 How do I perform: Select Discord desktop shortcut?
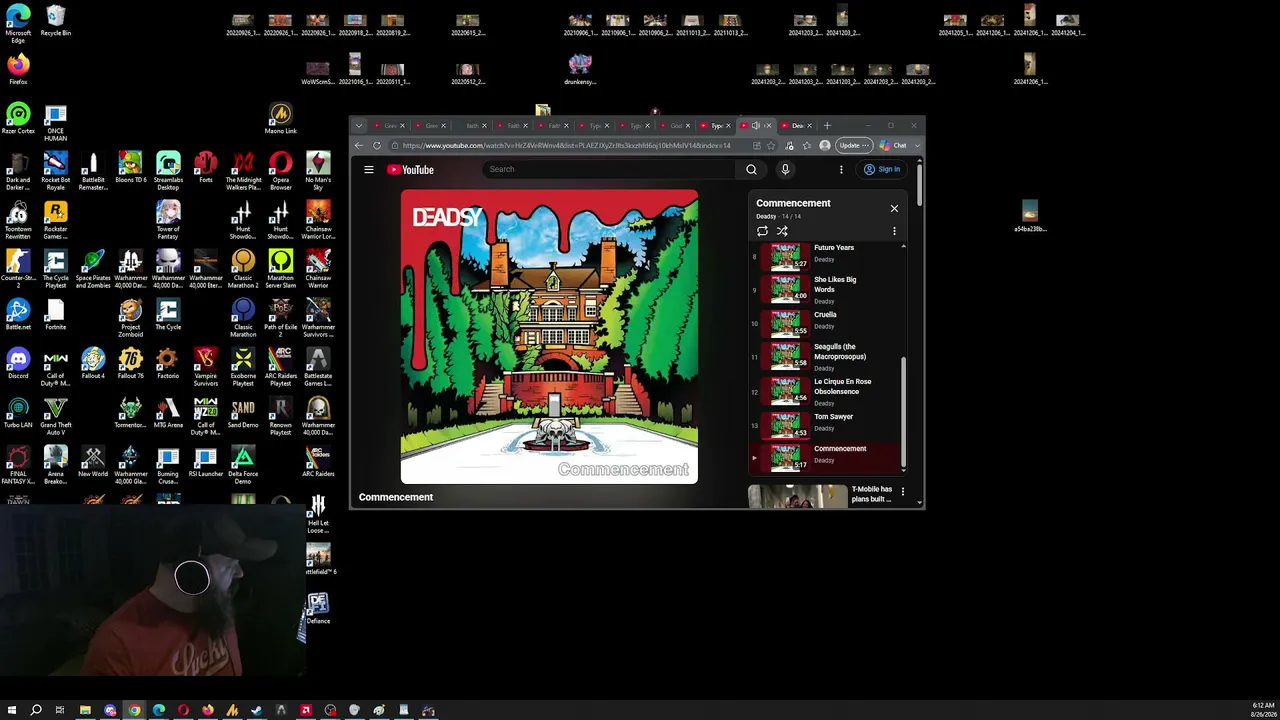point(18,363)
